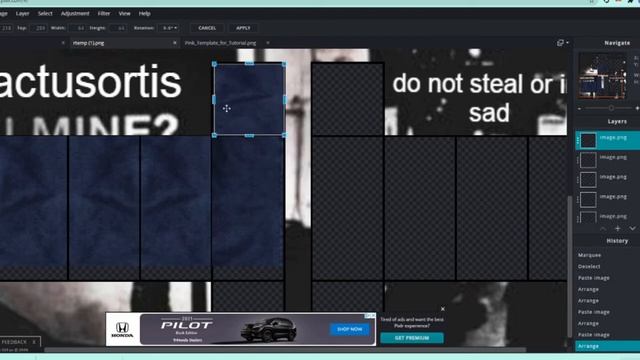Click the horizontal canvas scrollbar
This screenshot has height=360, width=640.
point(285,350)
